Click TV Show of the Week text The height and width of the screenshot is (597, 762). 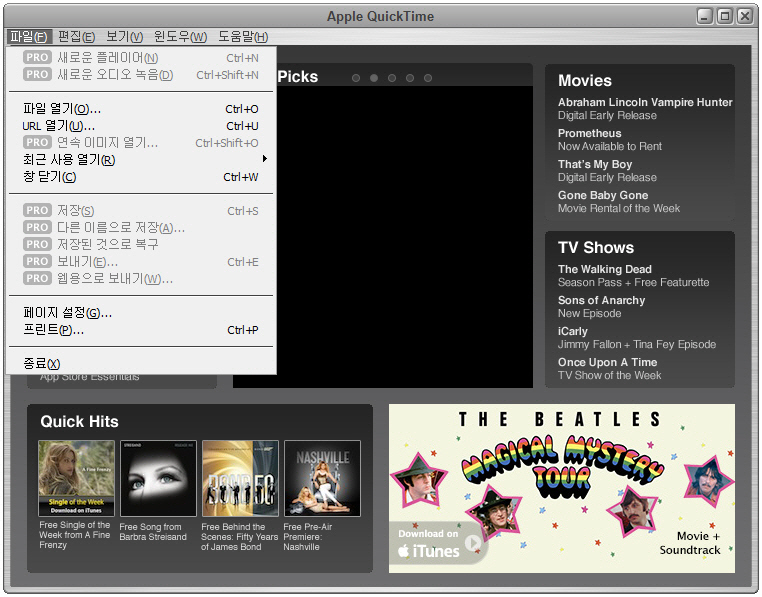609,375
